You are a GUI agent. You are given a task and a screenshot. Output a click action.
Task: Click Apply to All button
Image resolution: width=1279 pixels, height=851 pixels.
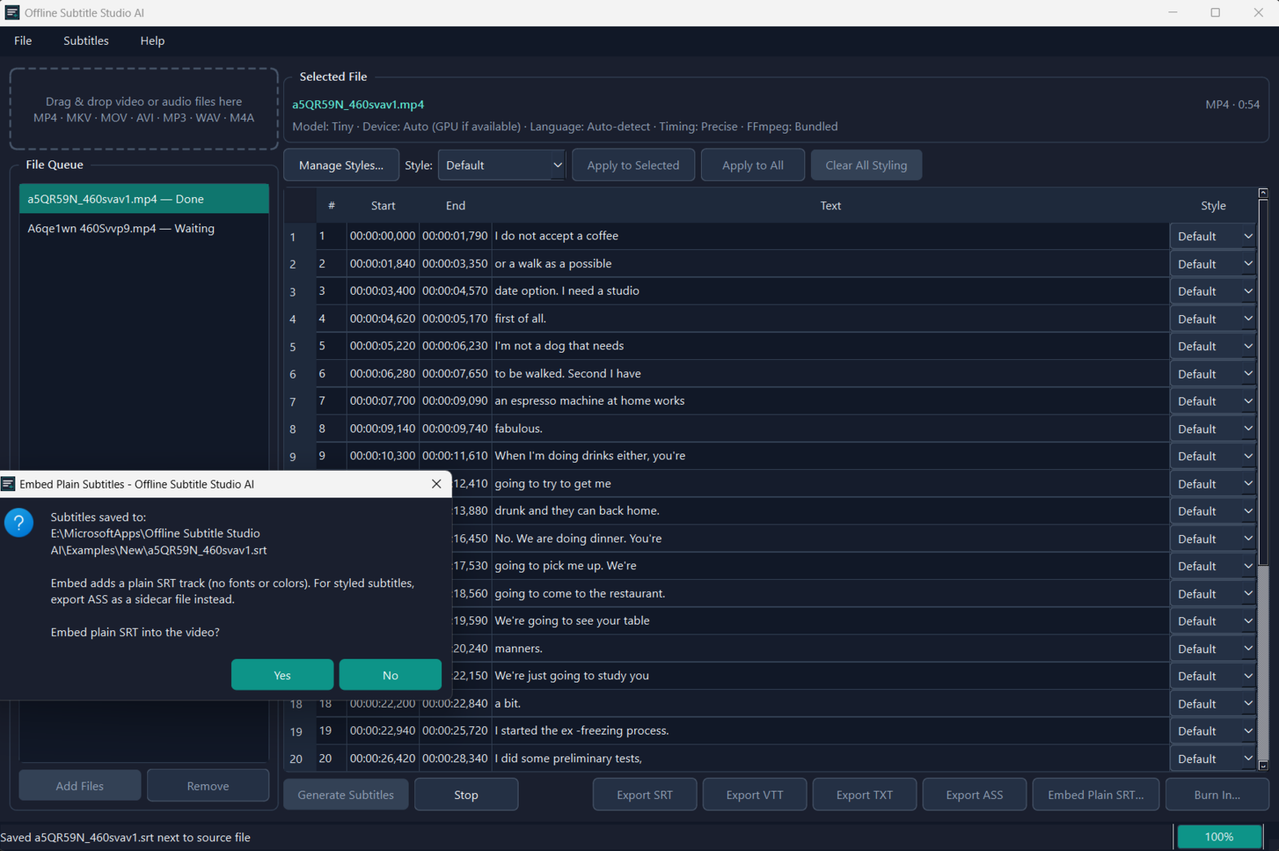click(x=753, y=165)
